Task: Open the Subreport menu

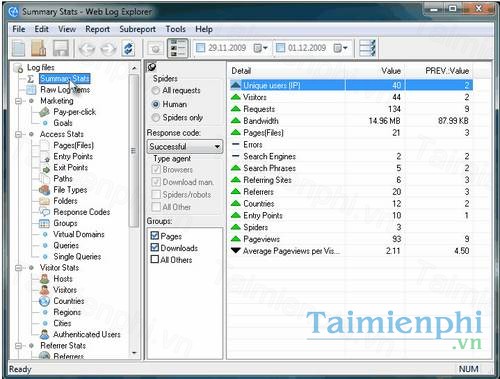Action: point(137,29)
